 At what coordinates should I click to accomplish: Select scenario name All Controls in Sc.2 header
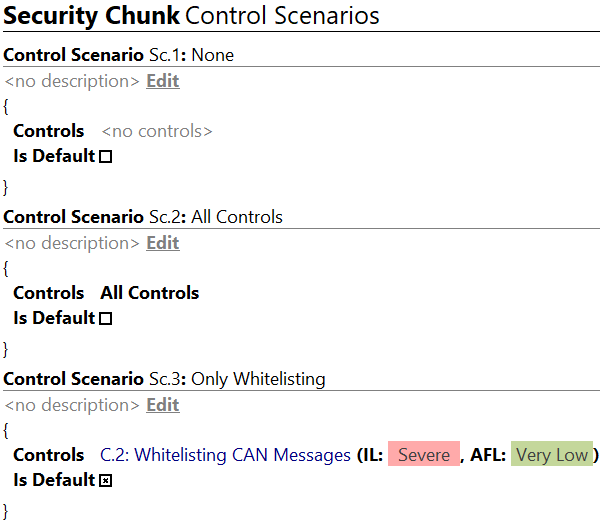pos(237,217)
